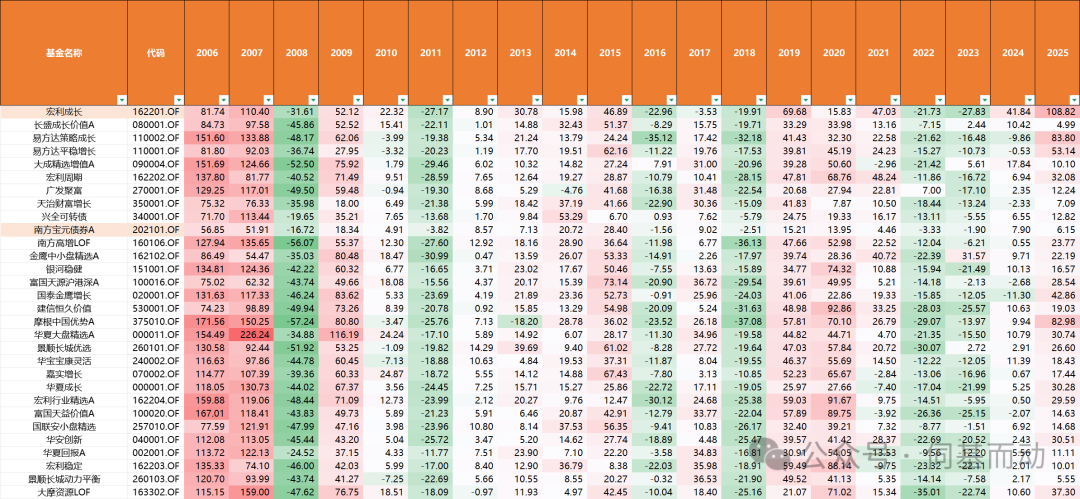Open the 基金名称 column filter arrow
The height and width of the screenshot is (499, 1080).
click(120, 98)
